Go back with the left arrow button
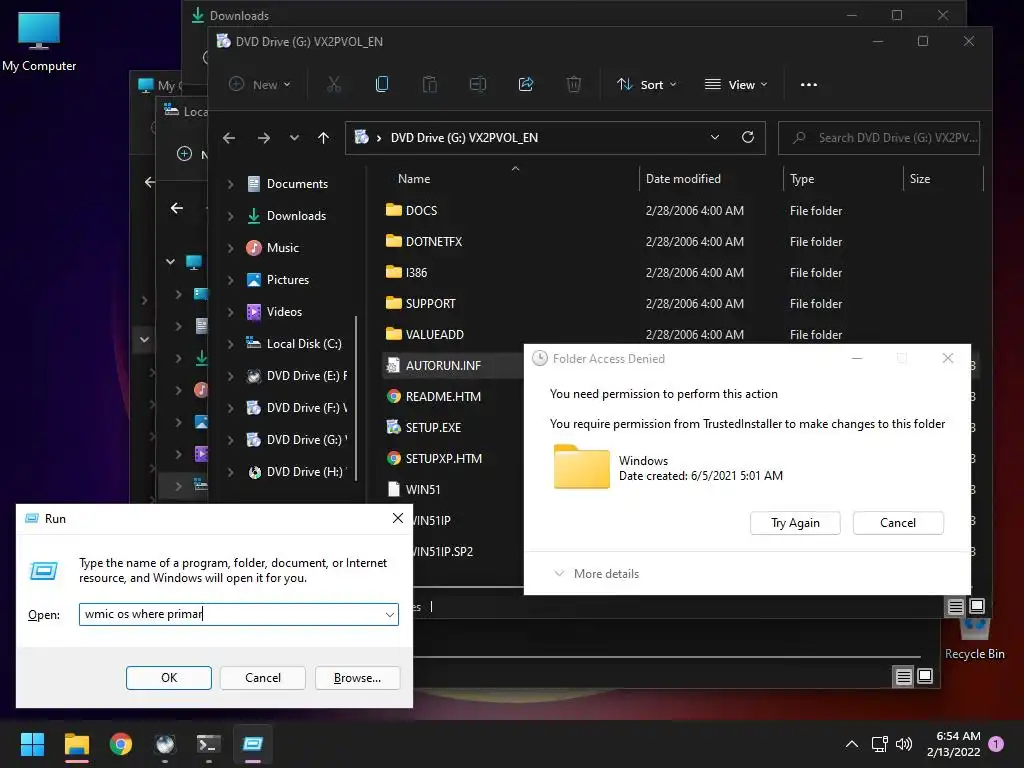 [229, 138]
